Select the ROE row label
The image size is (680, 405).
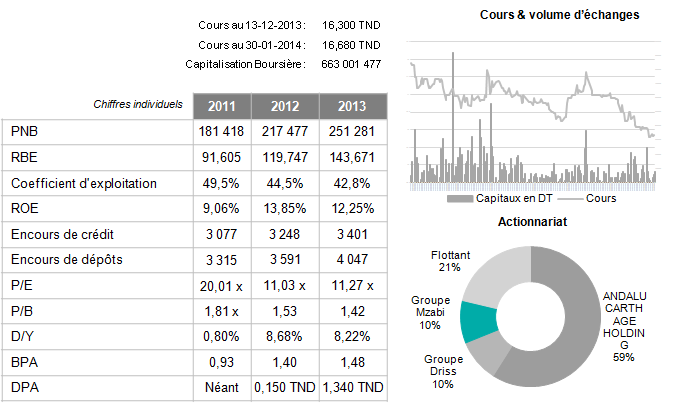(x=25, y=208)
